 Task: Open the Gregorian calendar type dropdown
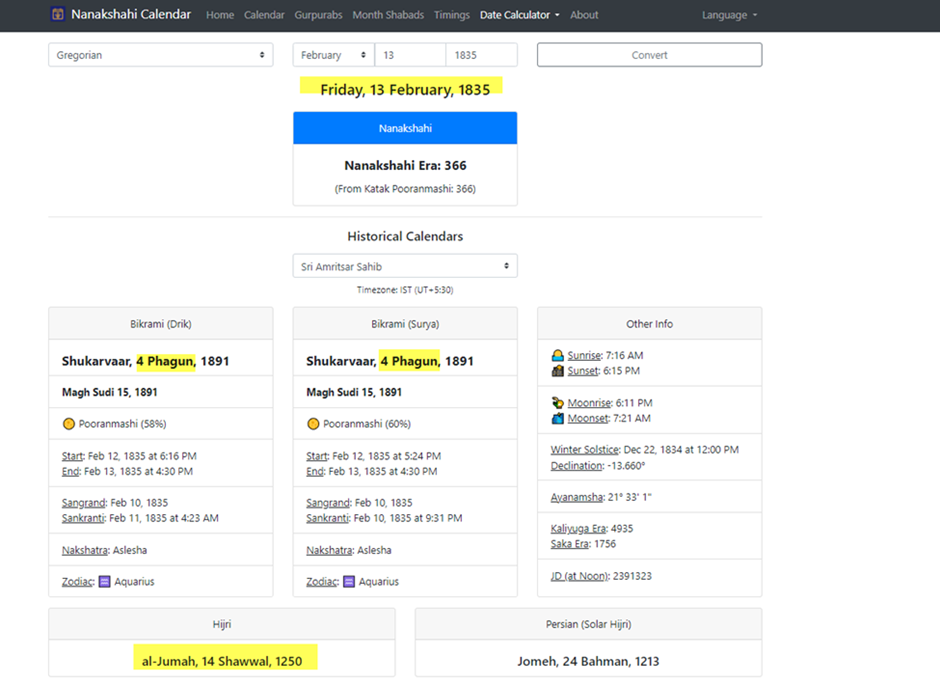[161, 55]
